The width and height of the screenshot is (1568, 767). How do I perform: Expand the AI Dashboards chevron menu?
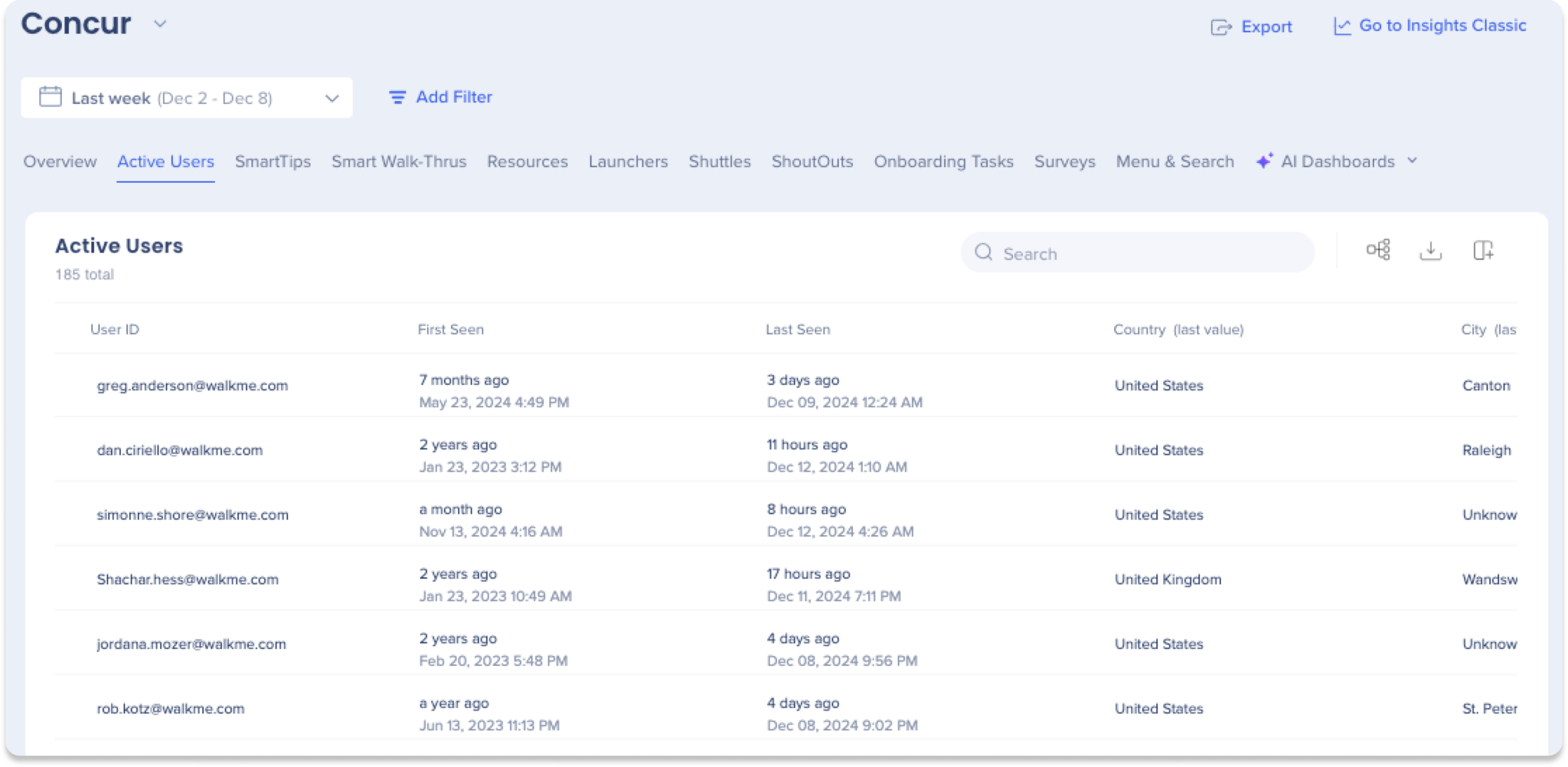(1413, 162)
